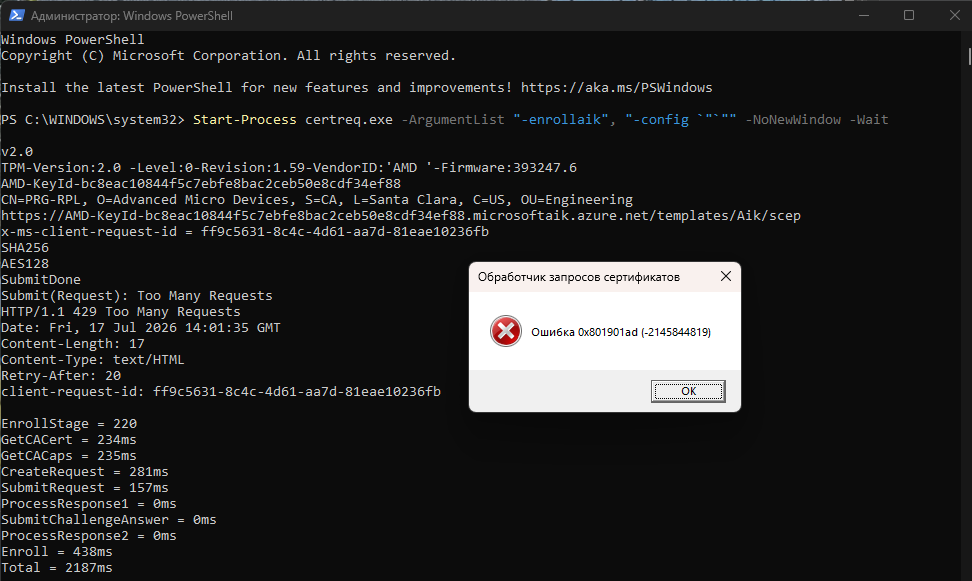Click the HTTP/1.1 429 Too Many Requests line
The height and width of the screenshot is (581, 972).
120,312
